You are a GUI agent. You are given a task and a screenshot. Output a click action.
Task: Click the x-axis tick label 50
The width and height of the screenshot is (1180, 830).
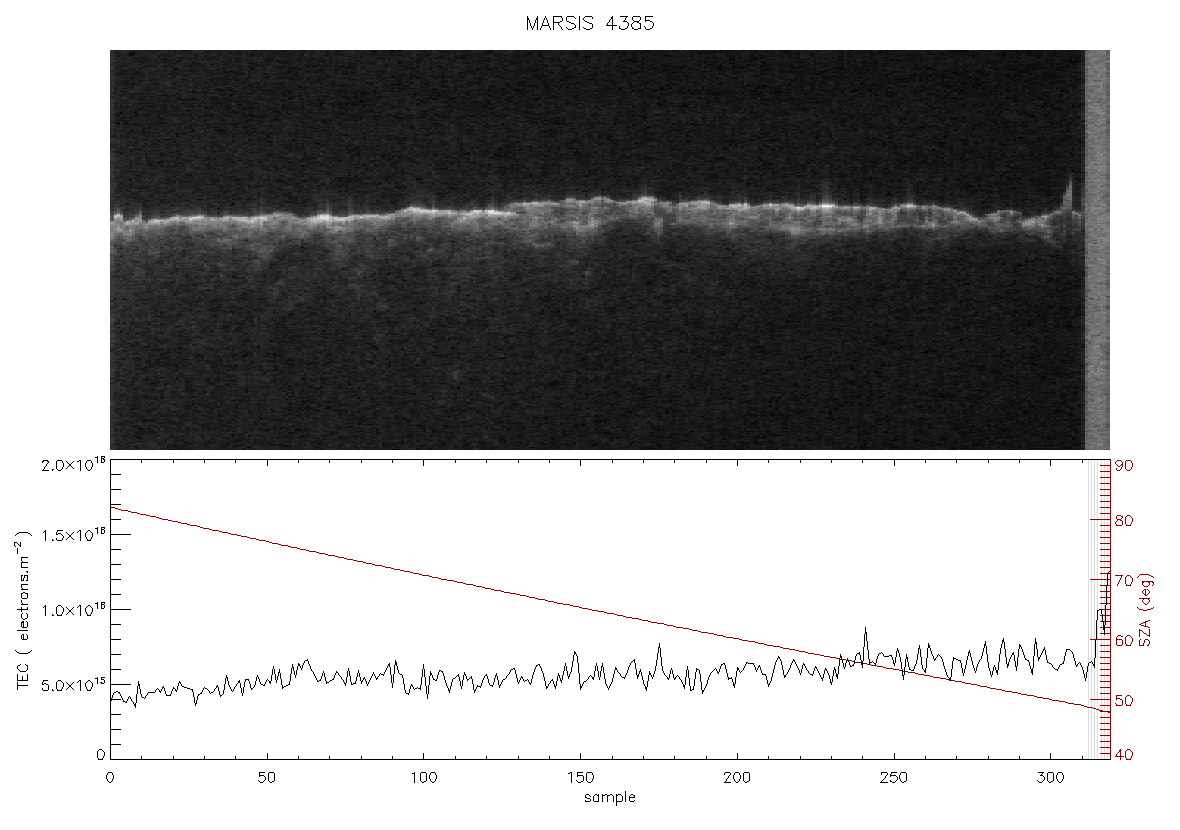[266, 778]
